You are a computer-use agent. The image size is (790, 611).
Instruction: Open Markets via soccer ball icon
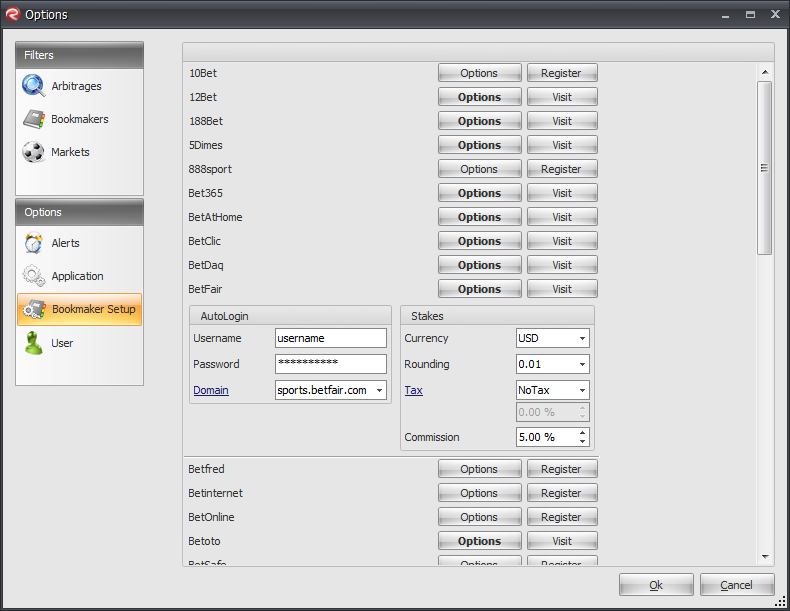click(x=34, y=152)
